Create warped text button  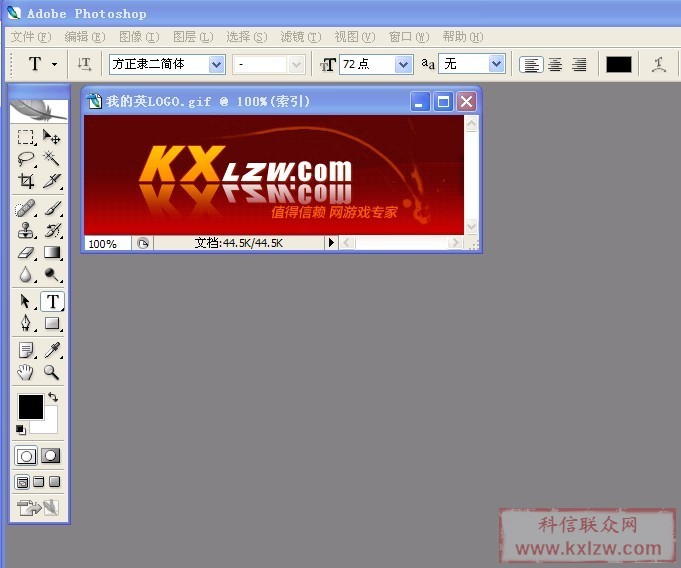(659, 65)
